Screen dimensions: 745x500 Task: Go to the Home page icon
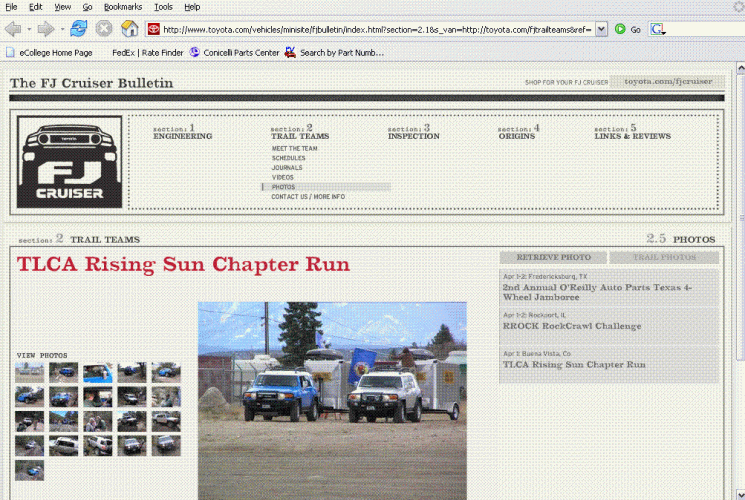pos(129,29)
